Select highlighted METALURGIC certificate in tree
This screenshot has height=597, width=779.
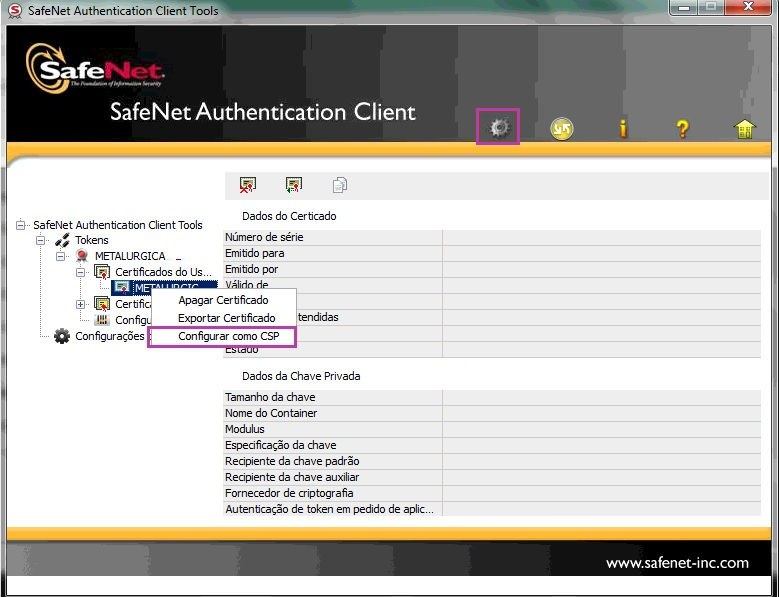(x=167, y=288)
